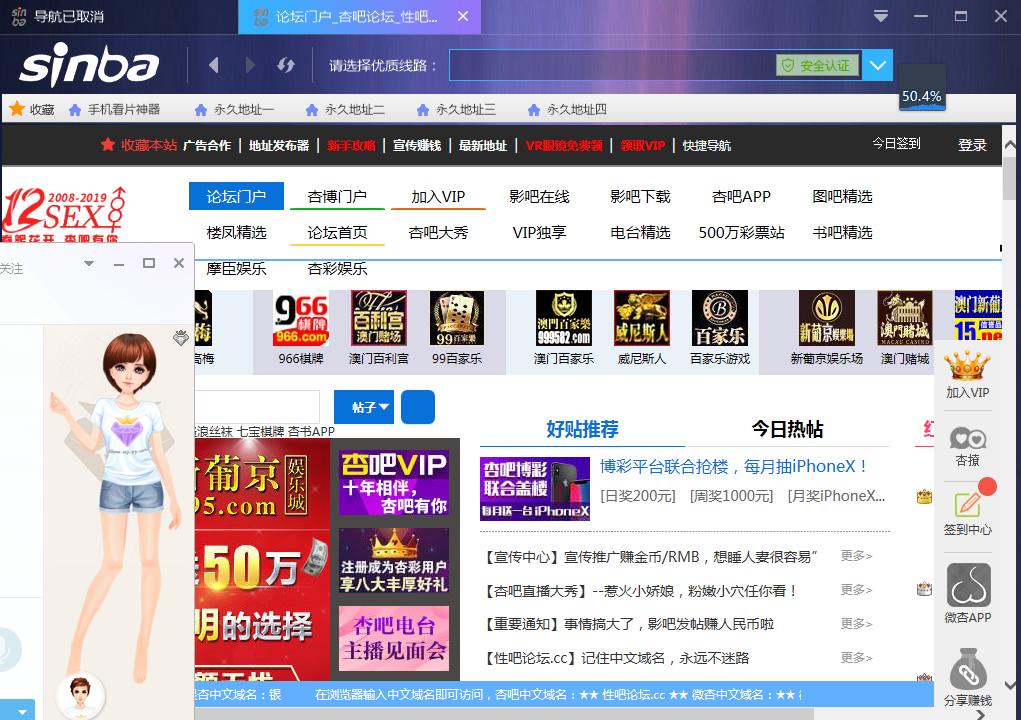Expand the line selection dropdown arrow
Image resolution: width=1021 pixels, height=720 pixels.
(877, 65)
